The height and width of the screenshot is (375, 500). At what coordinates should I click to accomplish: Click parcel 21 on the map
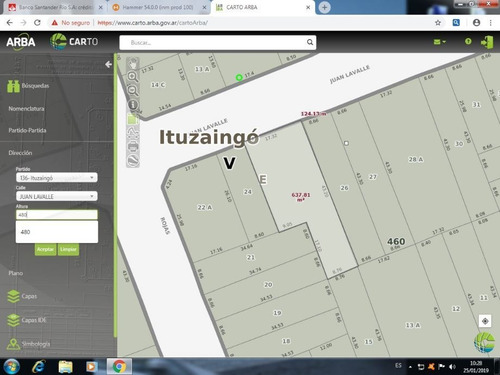[251, 257]
